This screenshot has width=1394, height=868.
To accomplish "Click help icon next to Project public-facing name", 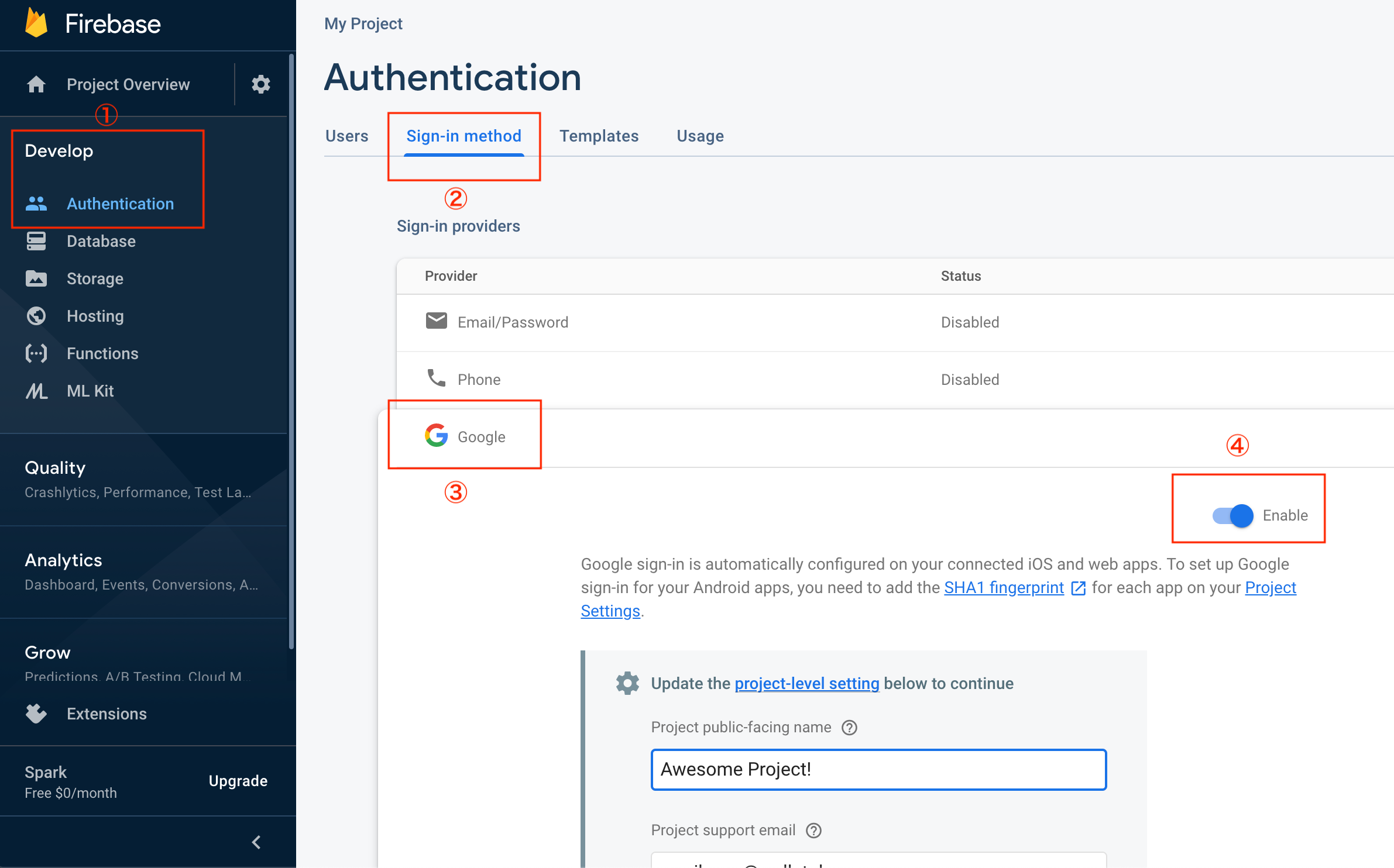I will click(849, 728).
